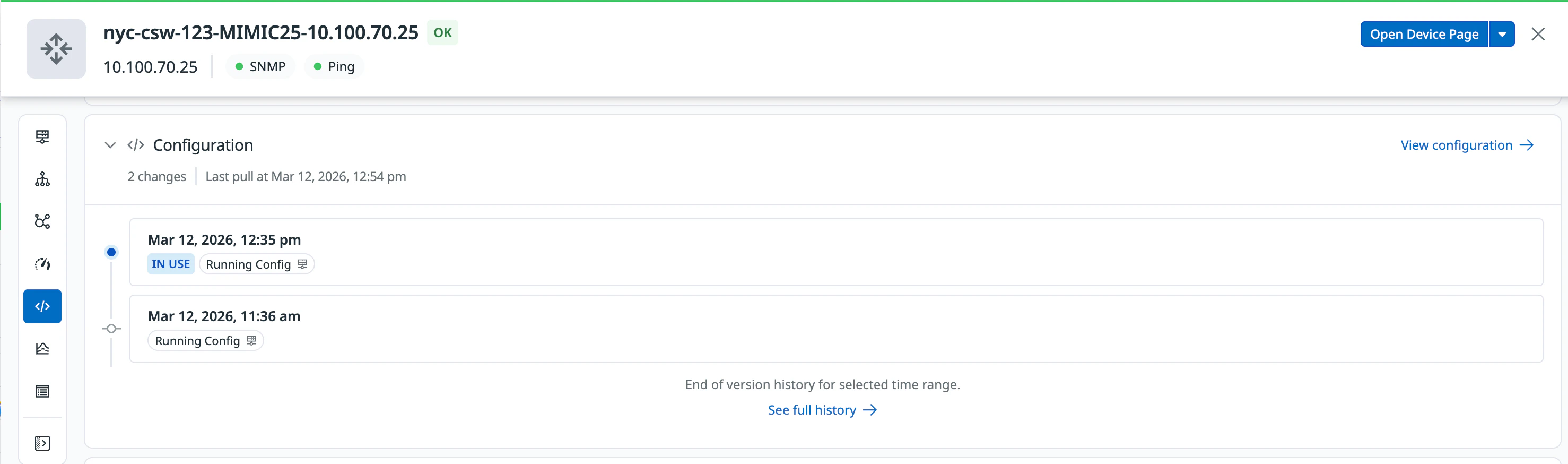1568x464 pixels.
Task: Select the blue timeline dot for 12:35 pm
Action: [111, 252]
